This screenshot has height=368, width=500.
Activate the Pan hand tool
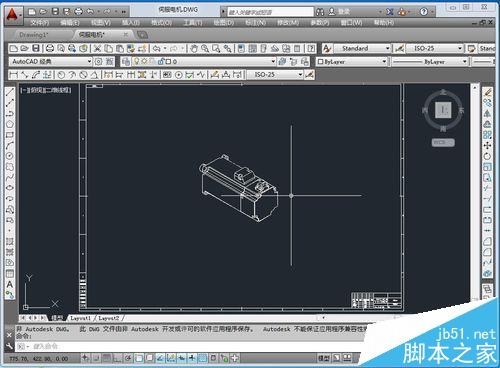[x=194, y=48]
